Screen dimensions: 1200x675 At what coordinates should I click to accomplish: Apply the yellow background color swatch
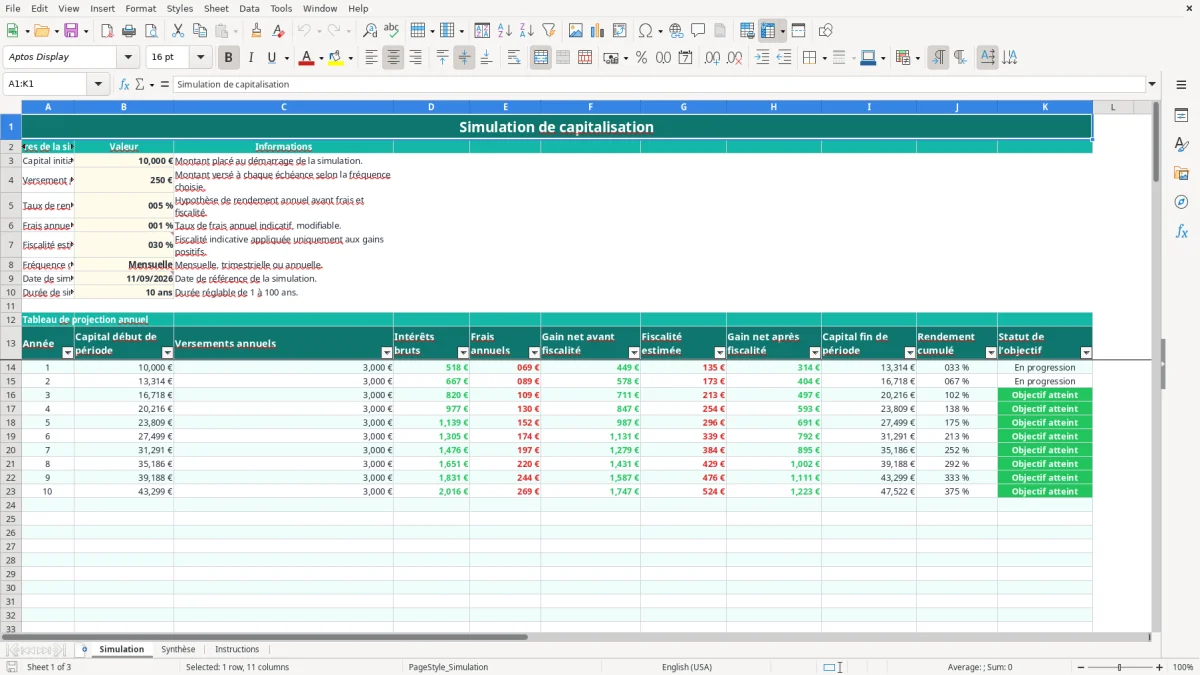click(x=335, y=58)
